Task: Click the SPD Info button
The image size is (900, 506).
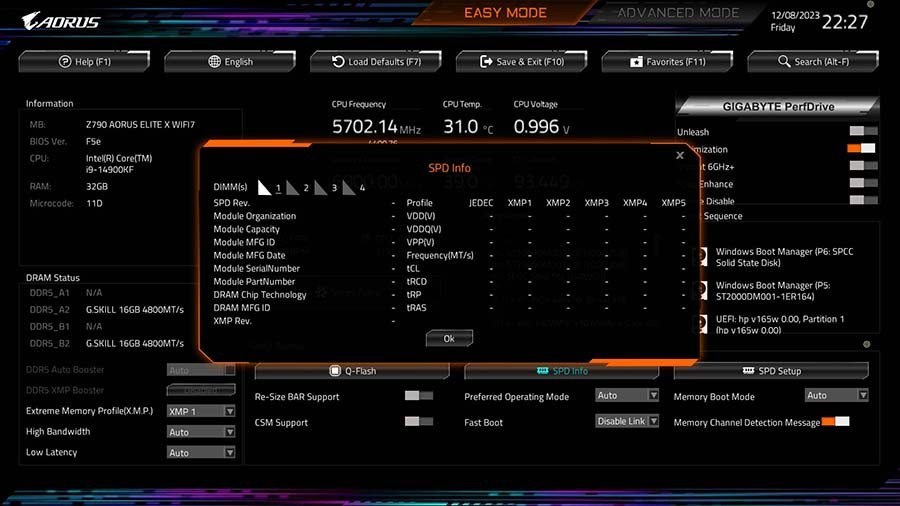Action: pyautogui.click(x=561, y=371)
